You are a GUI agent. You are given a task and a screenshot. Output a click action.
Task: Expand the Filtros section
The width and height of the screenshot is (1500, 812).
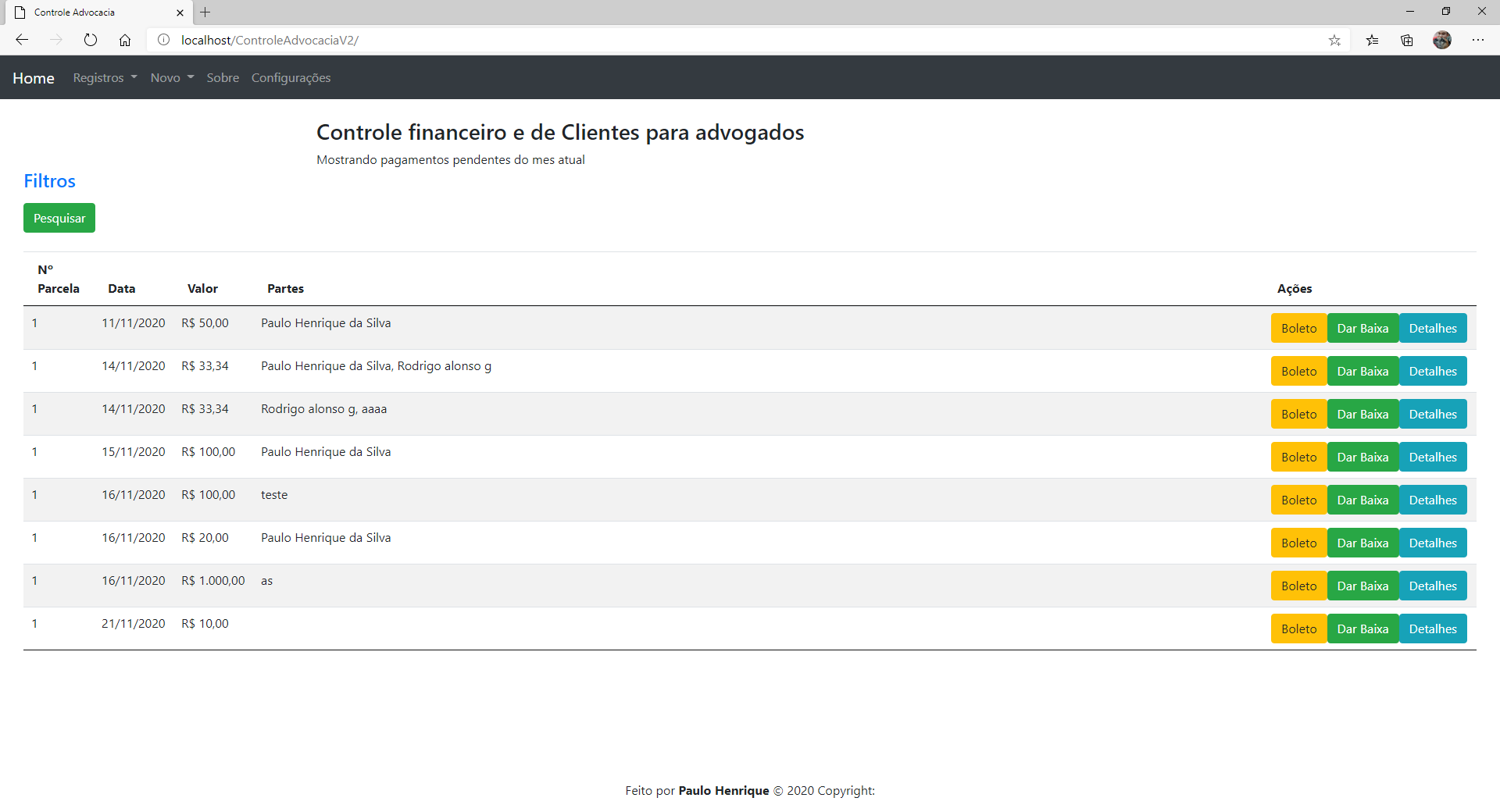(49, 181)
